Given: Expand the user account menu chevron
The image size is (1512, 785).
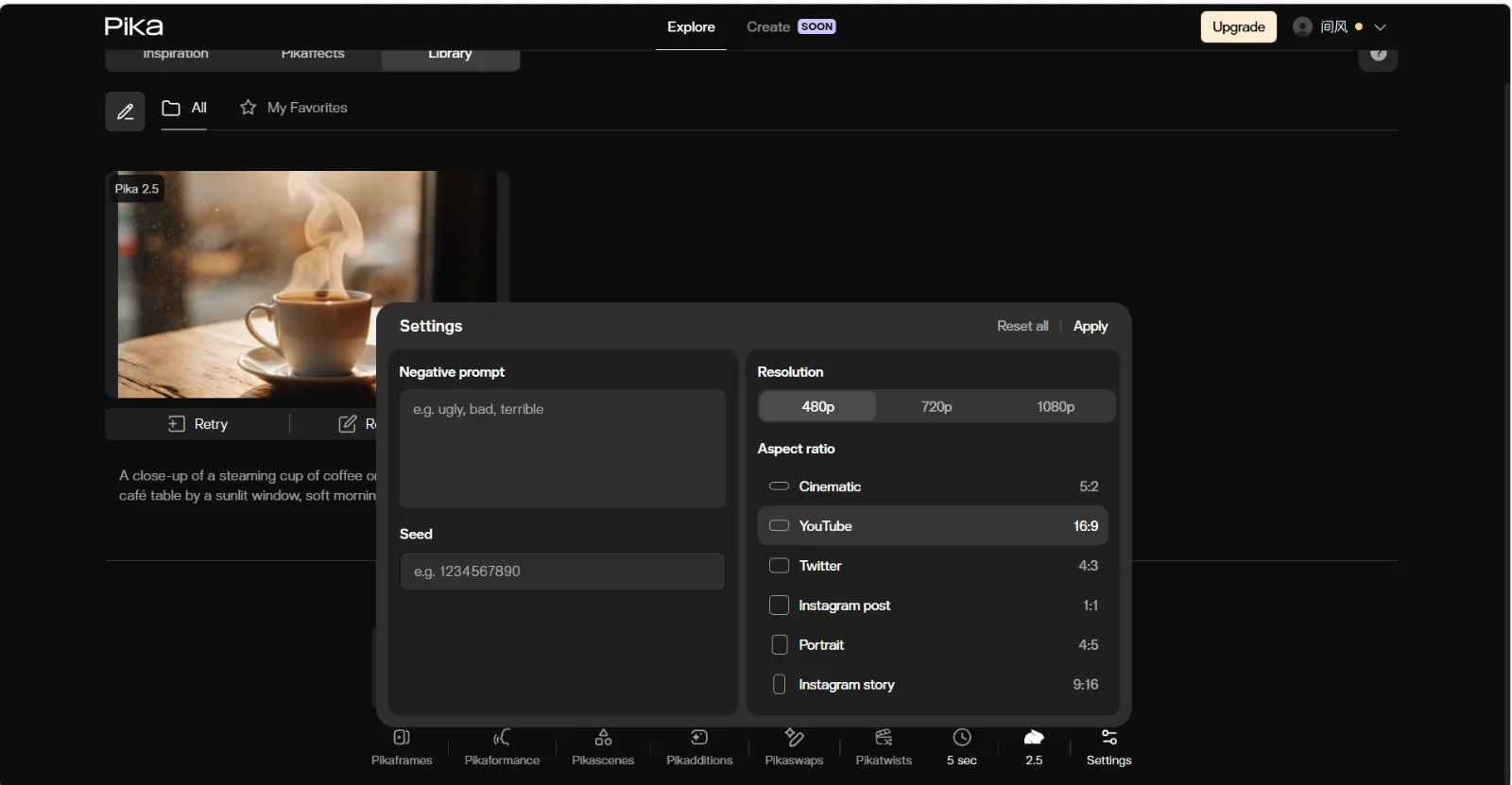Looking at the screenshot, I should (x=1380, y=27).
